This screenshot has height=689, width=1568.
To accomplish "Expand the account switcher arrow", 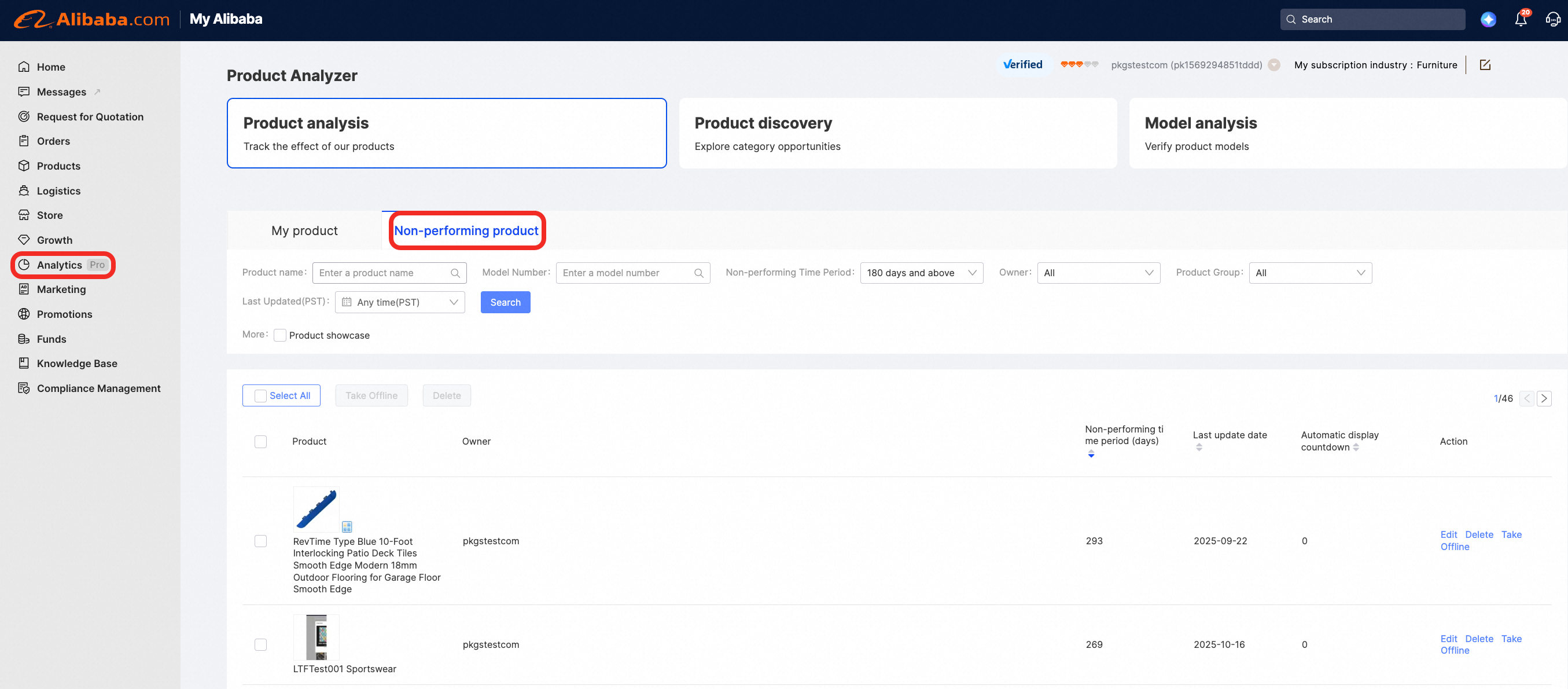I will 1273,65.
